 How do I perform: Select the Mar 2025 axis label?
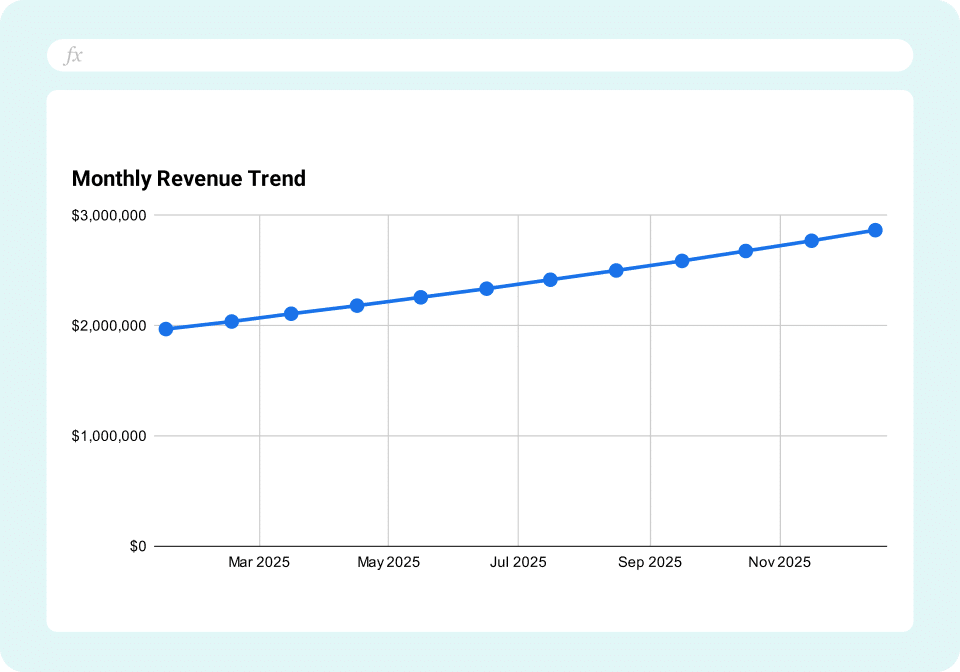(x=258, y=562)
